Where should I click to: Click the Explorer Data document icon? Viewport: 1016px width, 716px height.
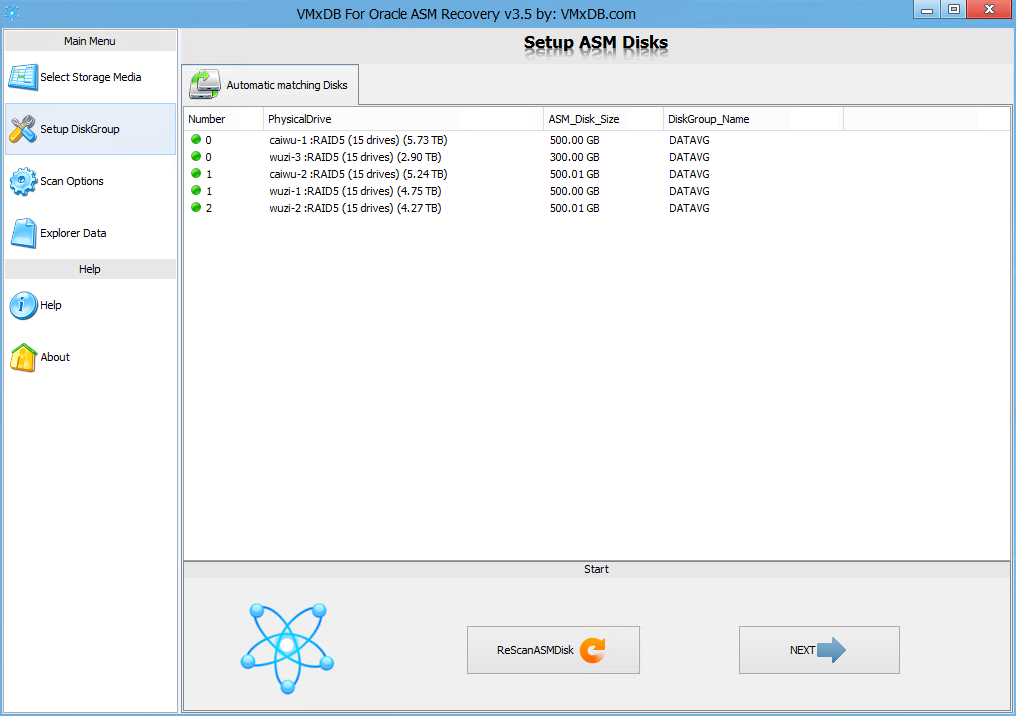[23, 233]
